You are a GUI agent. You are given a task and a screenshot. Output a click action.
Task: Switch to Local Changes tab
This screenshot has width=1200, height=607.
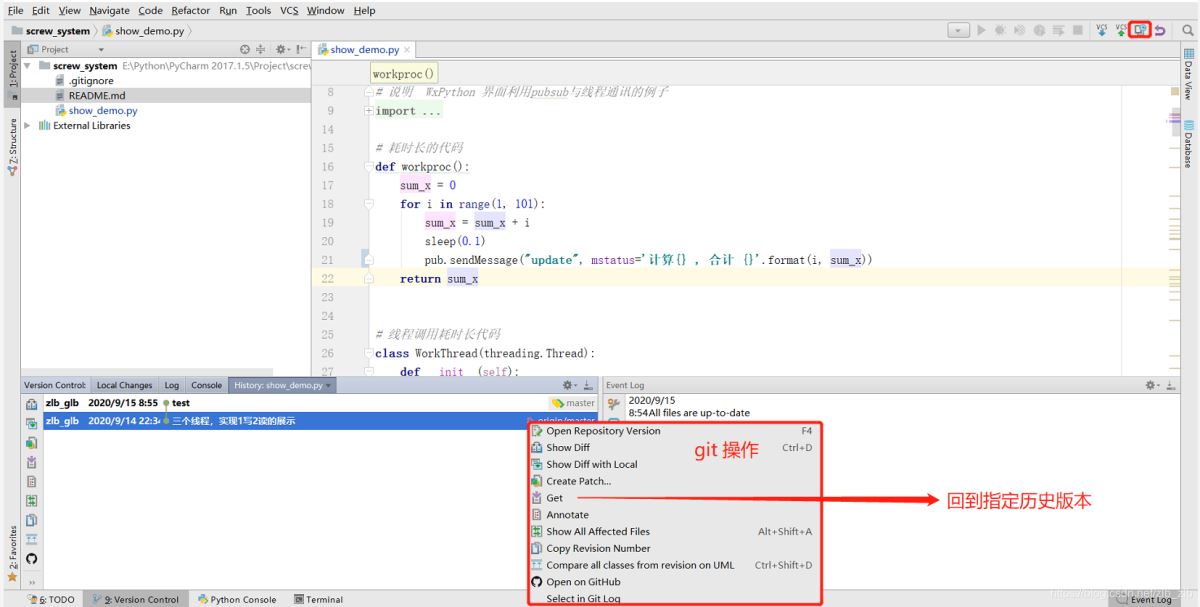(125, 385)
